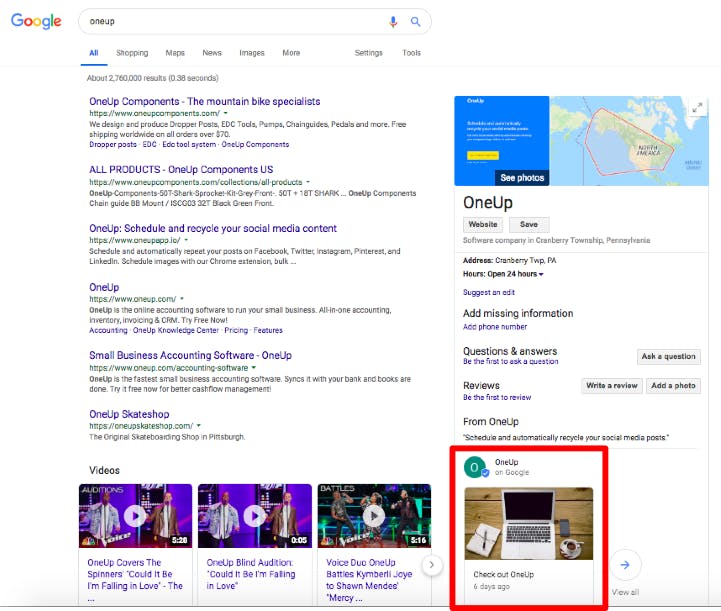Click the Ask a question button
Screen dimensions: 721x611
pos(669,356)
